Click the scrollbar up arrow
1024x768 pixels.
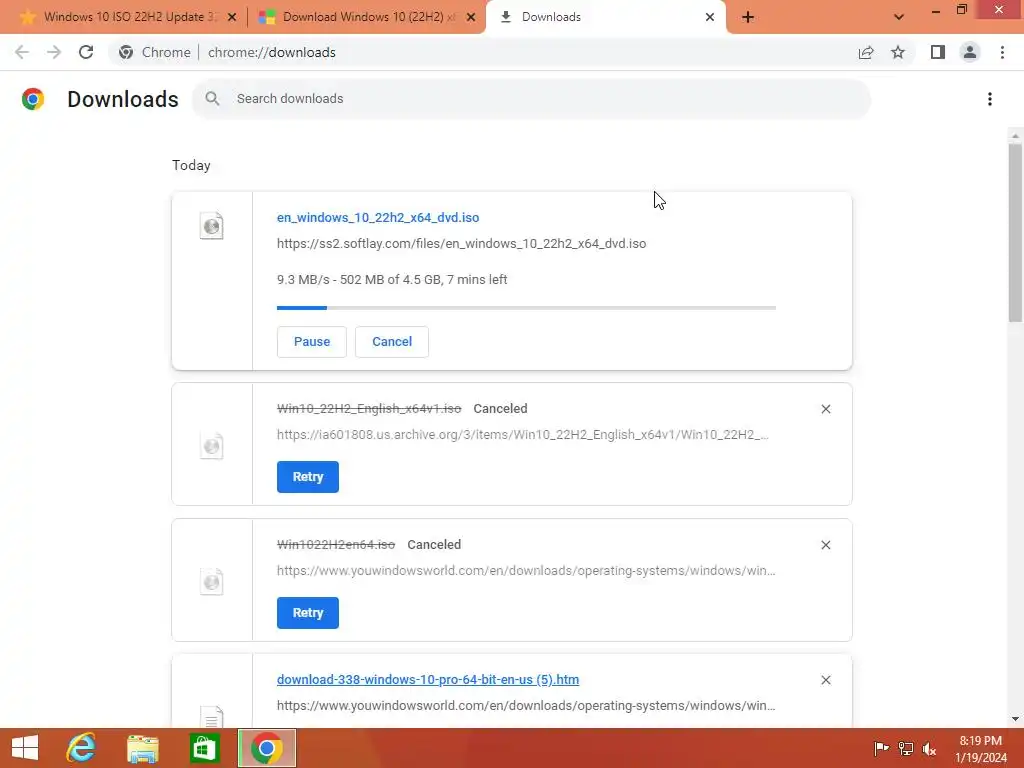point(1015,136)
